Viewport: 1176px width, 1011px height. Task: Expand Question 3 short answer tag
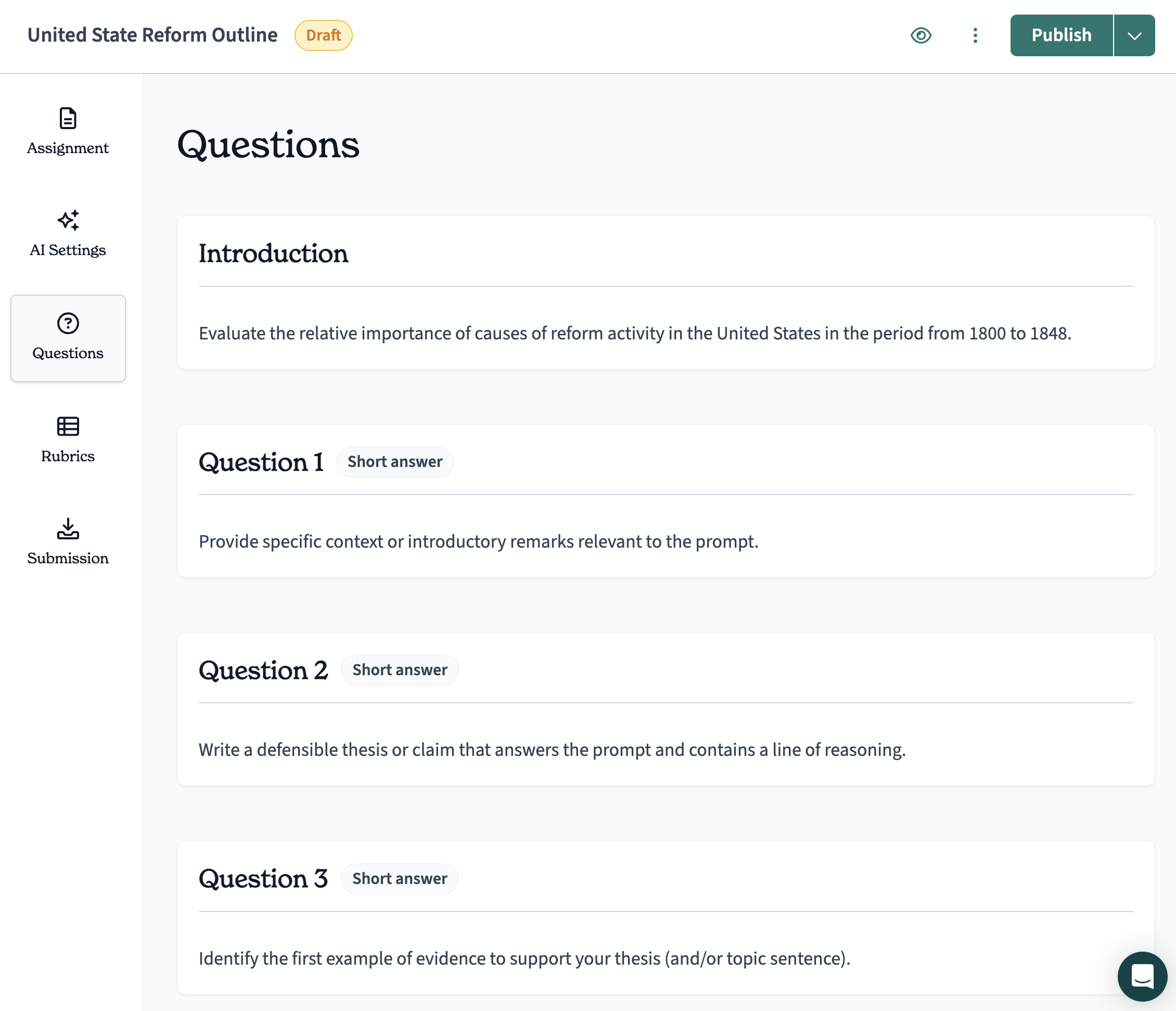(400, 878)
